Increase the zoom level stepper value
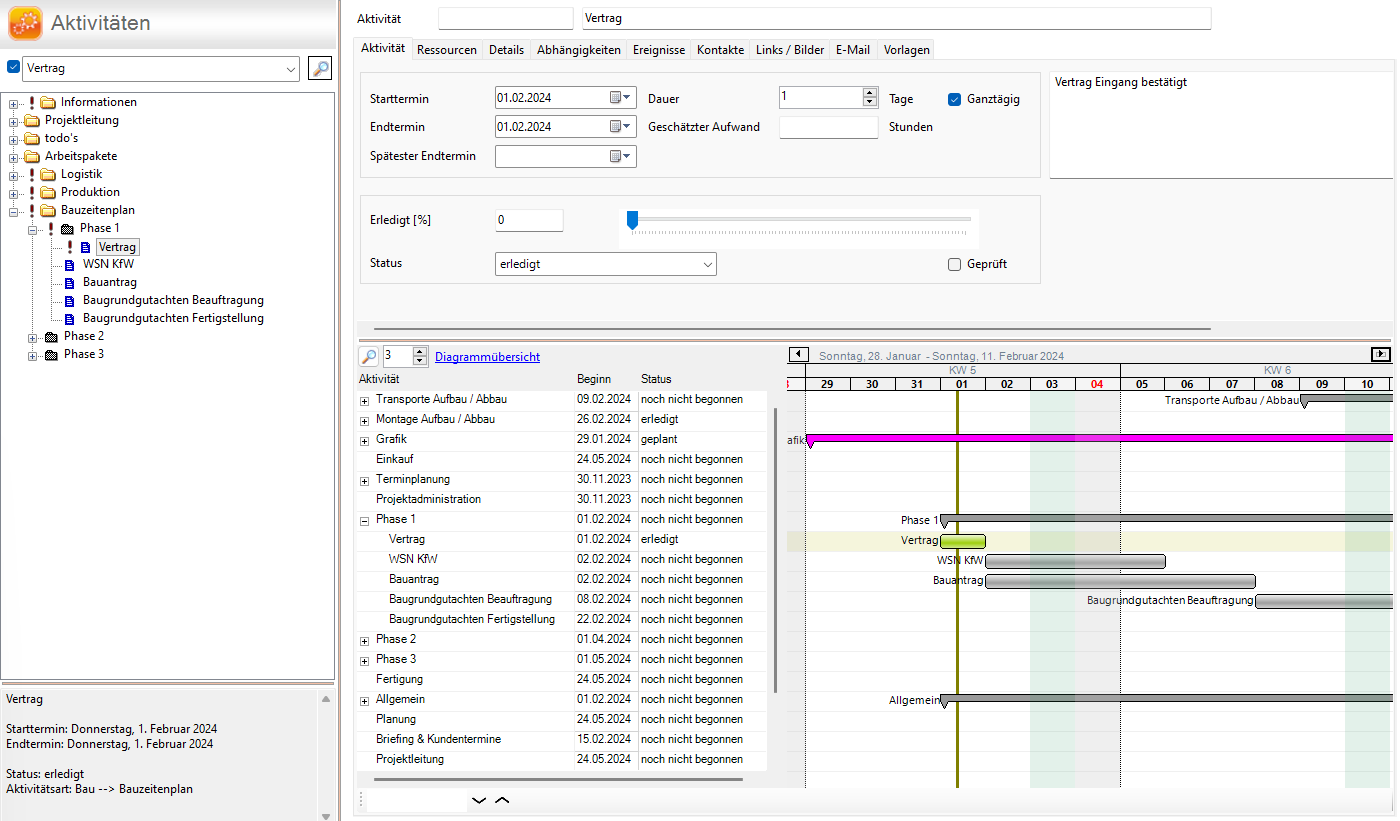1400x821 pixels. tap(420, 351)
